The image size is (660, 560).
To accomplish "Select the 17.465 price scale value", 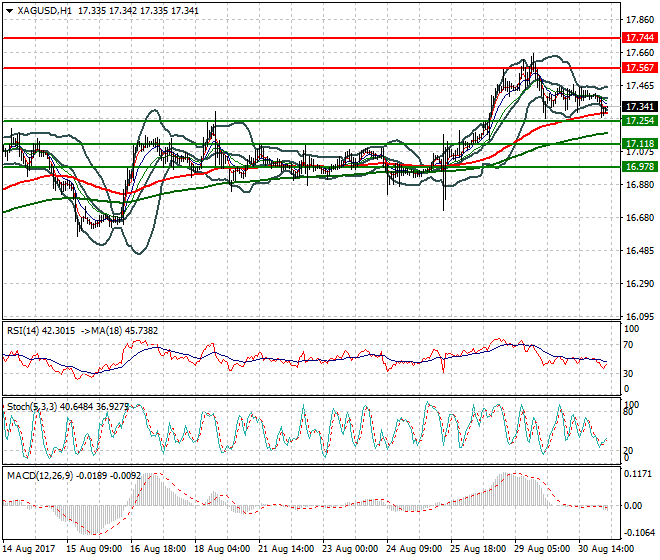I will click(640, 86).
